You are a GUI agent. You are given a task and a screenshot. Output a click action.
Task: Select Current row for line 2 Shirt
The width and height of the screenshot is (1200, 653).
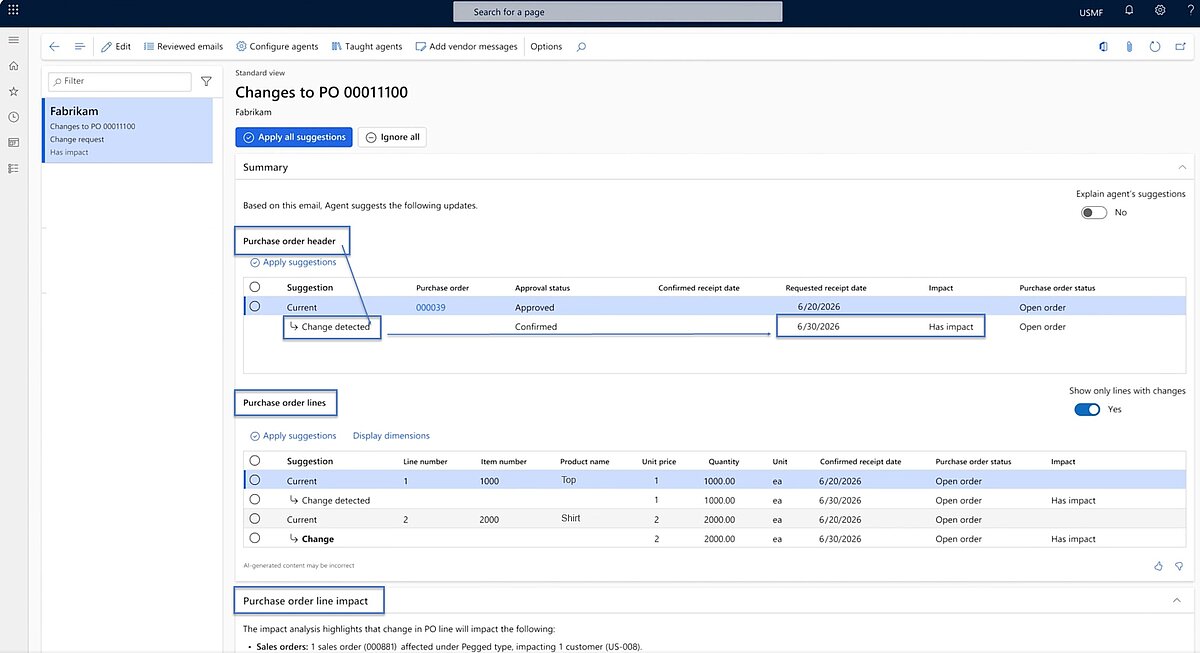tap(254, 519)
